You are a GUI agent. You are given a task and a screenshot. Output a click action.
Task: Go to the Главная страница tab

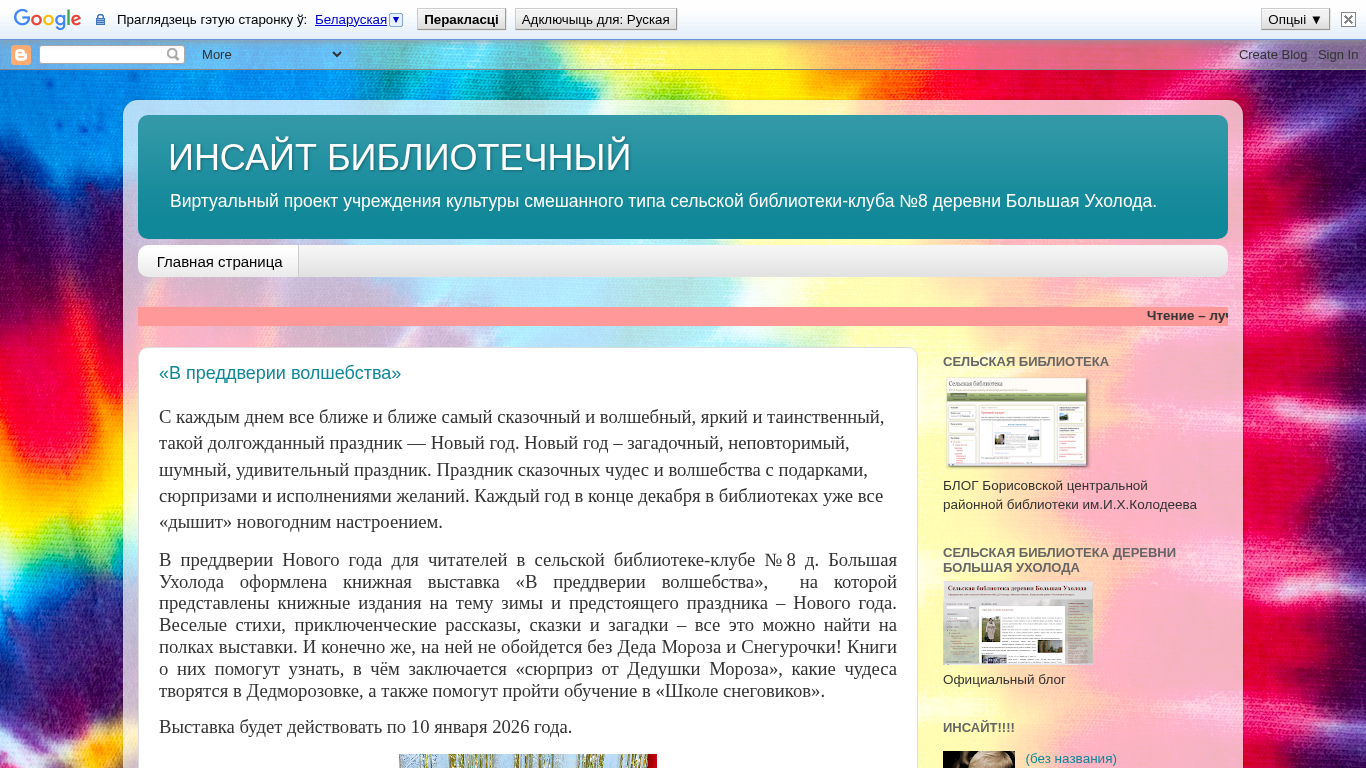pyautogui.click(x=220, y=262)
